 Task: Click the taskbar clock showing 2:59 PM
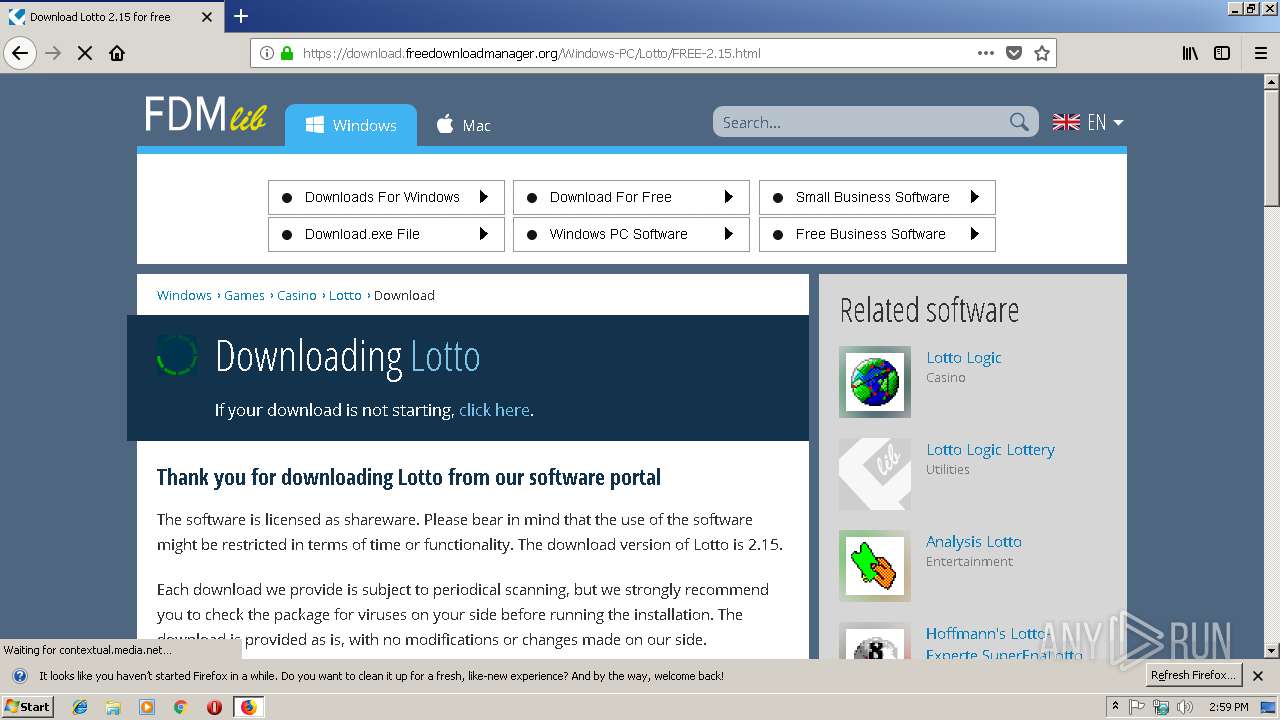pyautogui.click(x=1228, y=707)
